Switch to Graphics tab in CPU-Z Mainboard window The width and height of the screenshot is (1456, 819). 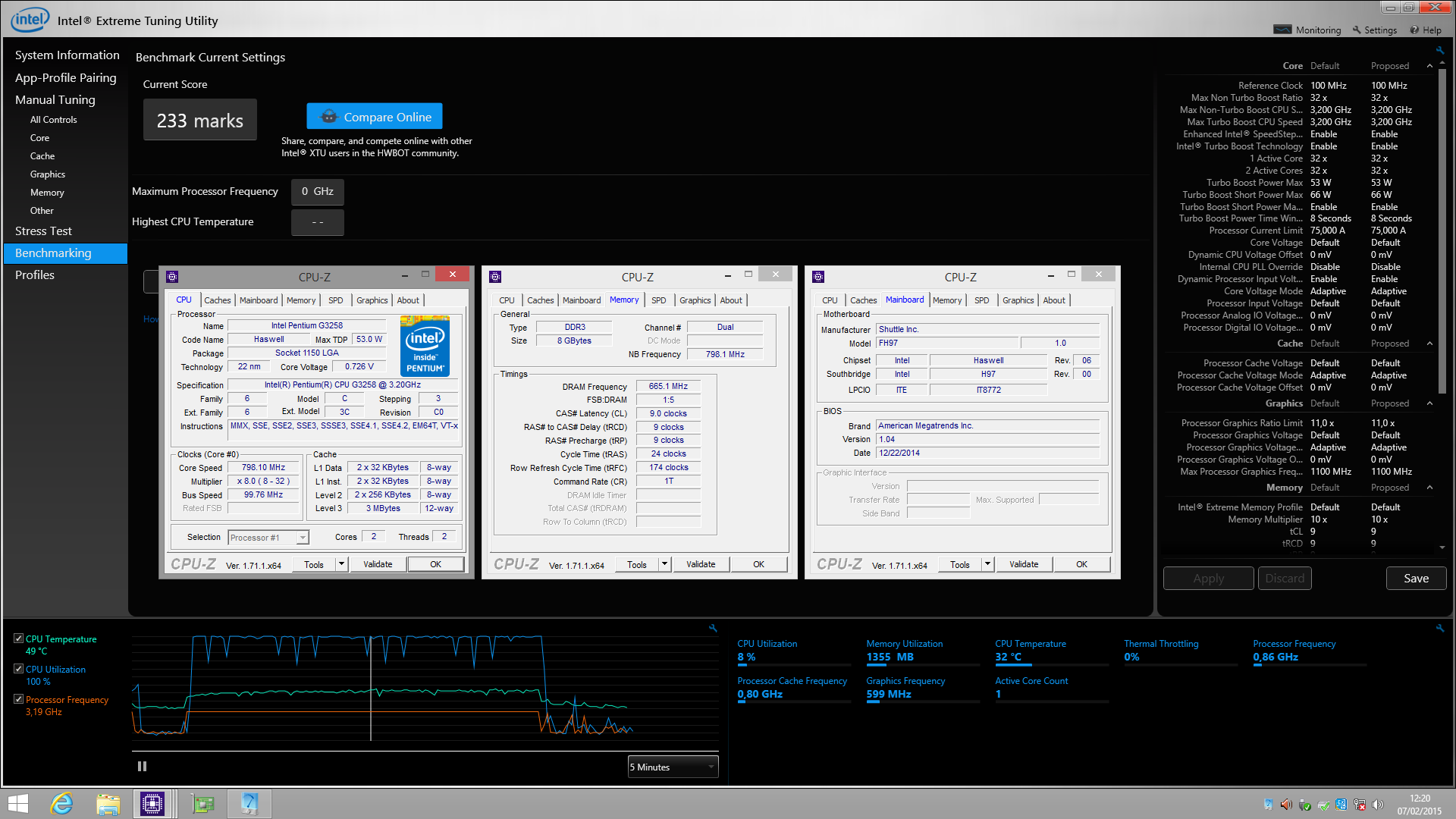[x=1018, y=300]
